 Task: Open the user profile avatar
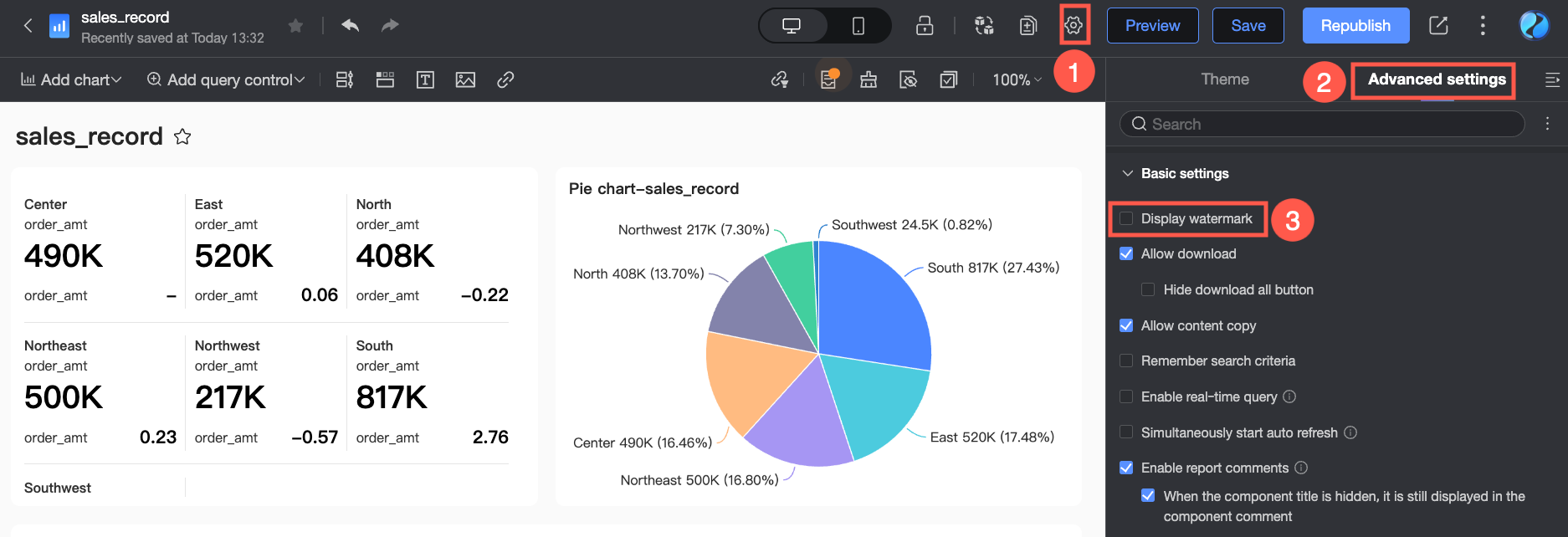(x=1535, y=26)
